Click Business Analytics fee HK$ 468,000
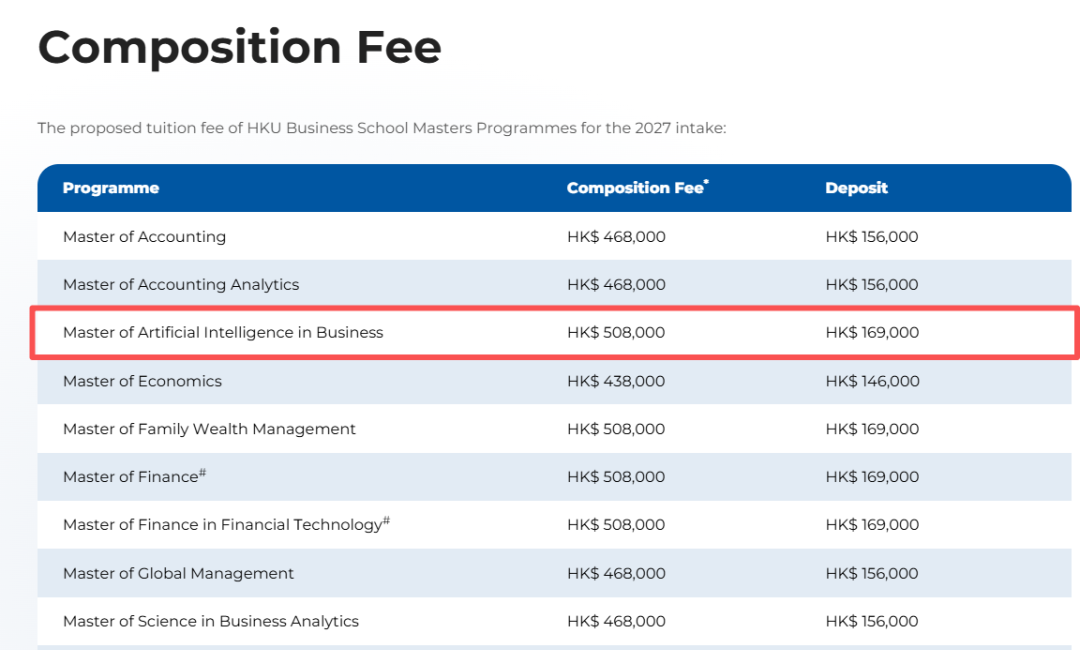Image resolution: width=1080 pixels, height=650 pixels. [x=616, y=621]
